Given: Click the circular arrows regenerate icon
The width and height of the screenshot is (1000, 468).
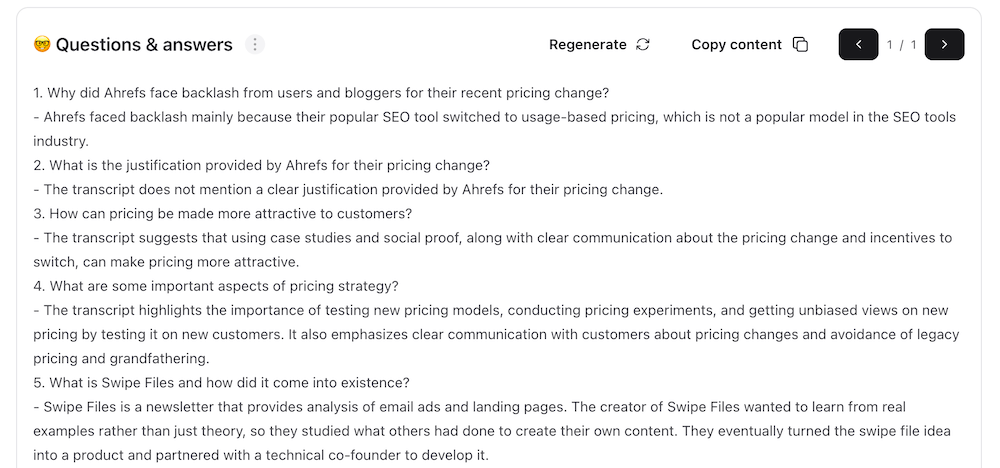Looking at the screenshot, I should pos(643,45).
